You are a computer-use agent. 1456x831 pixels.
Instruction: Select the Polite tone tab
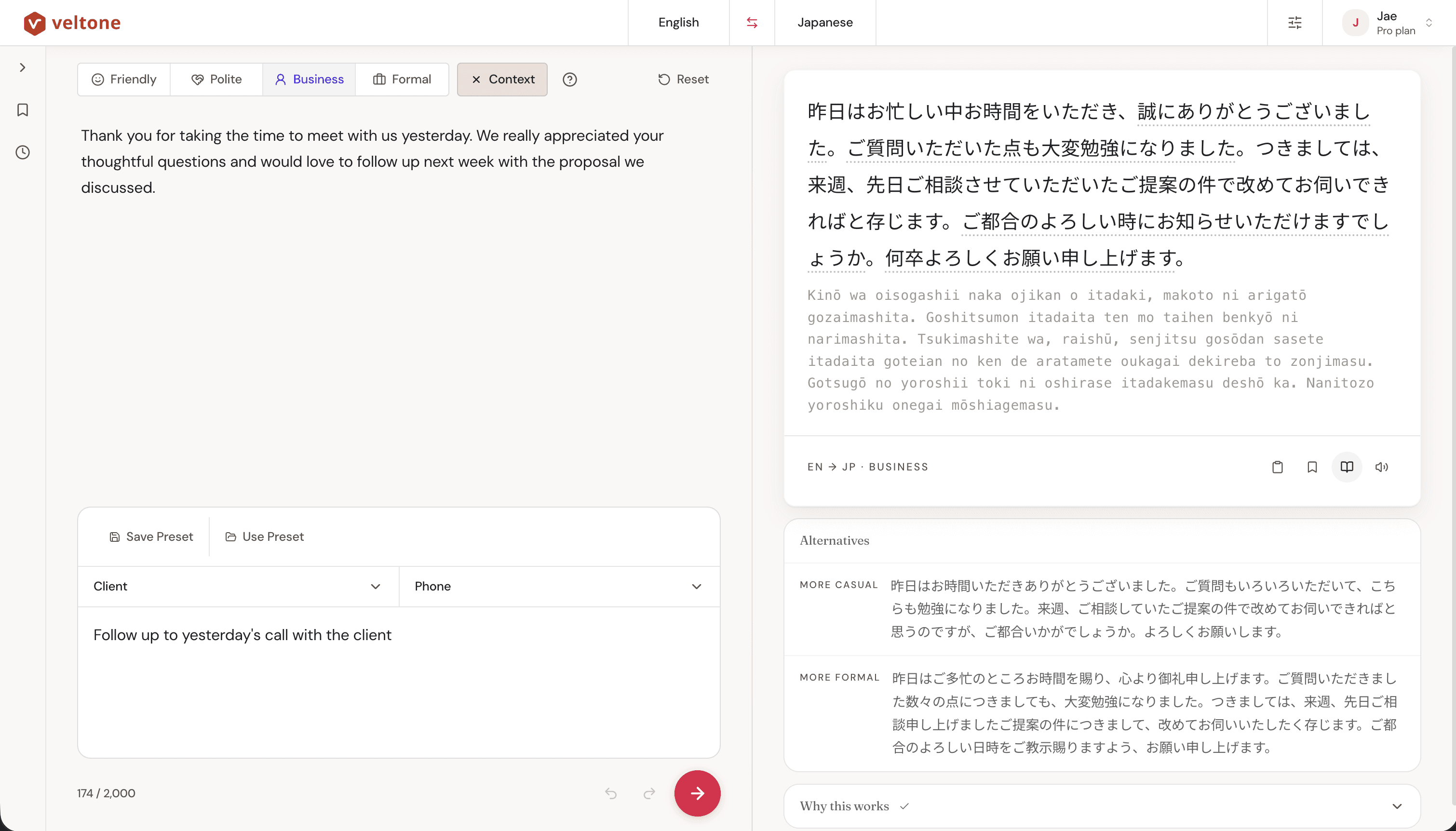point(216,80)
